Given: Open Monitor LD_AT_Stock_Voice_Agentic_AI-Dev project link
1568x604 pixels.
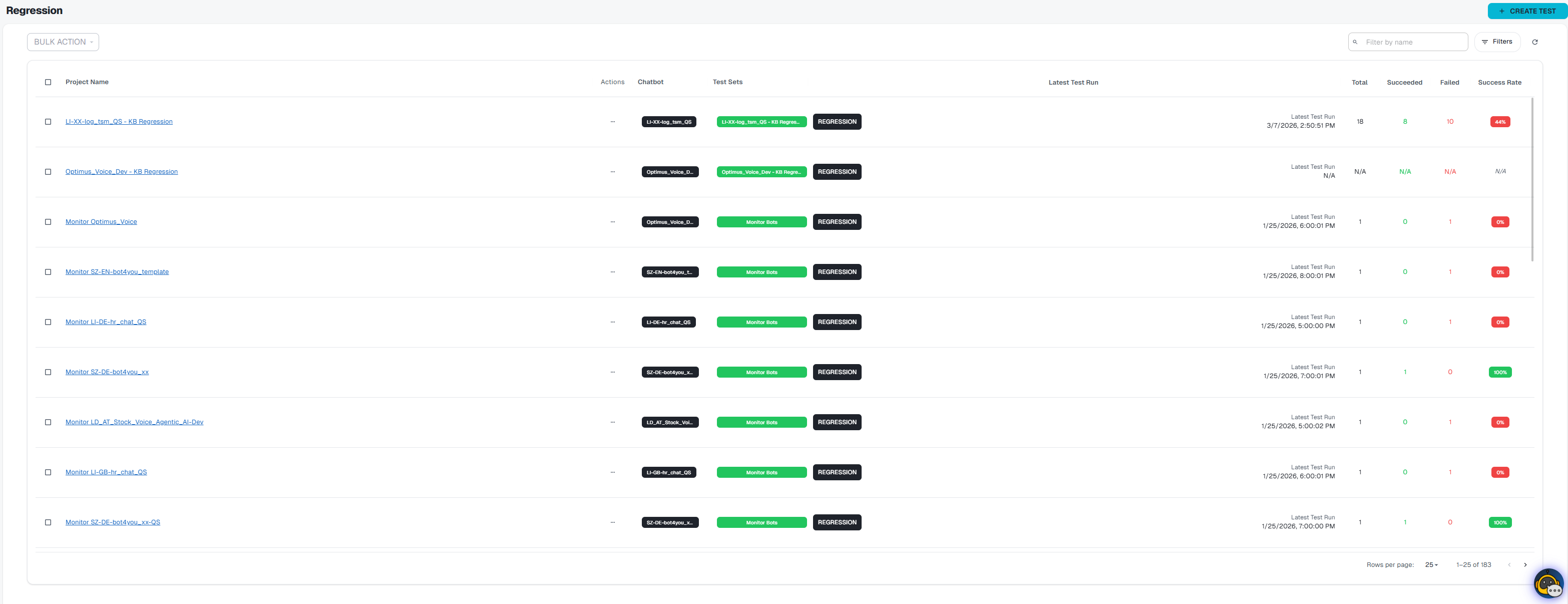Looking at the screenshot, I should click(135, 422).
